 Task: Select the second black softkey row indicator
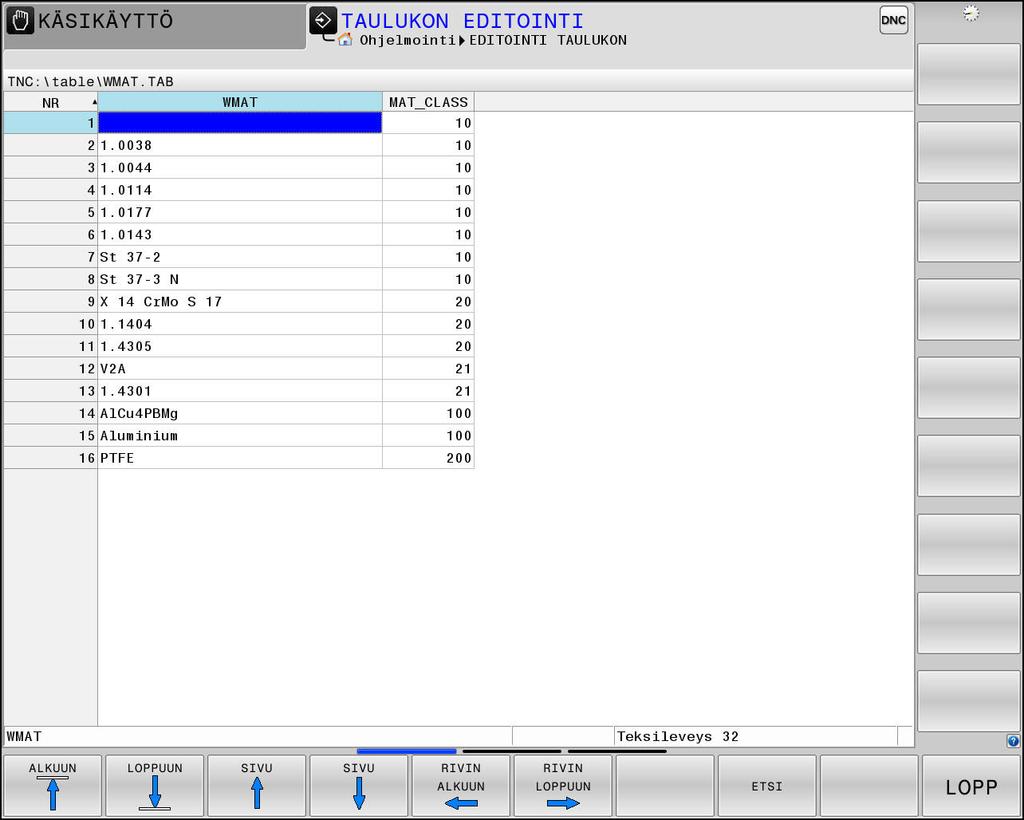(x=512, y=751)
